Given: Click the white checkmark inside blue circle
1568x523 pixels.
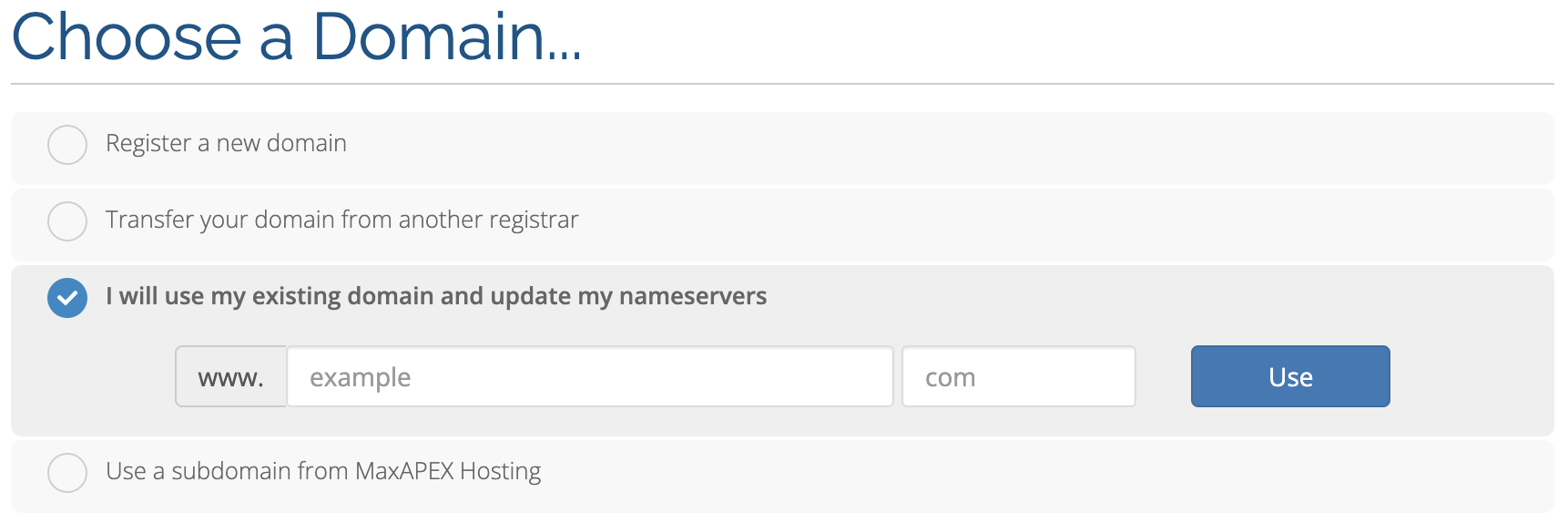Looking at the screenshot, I should (x=67, y=298).
